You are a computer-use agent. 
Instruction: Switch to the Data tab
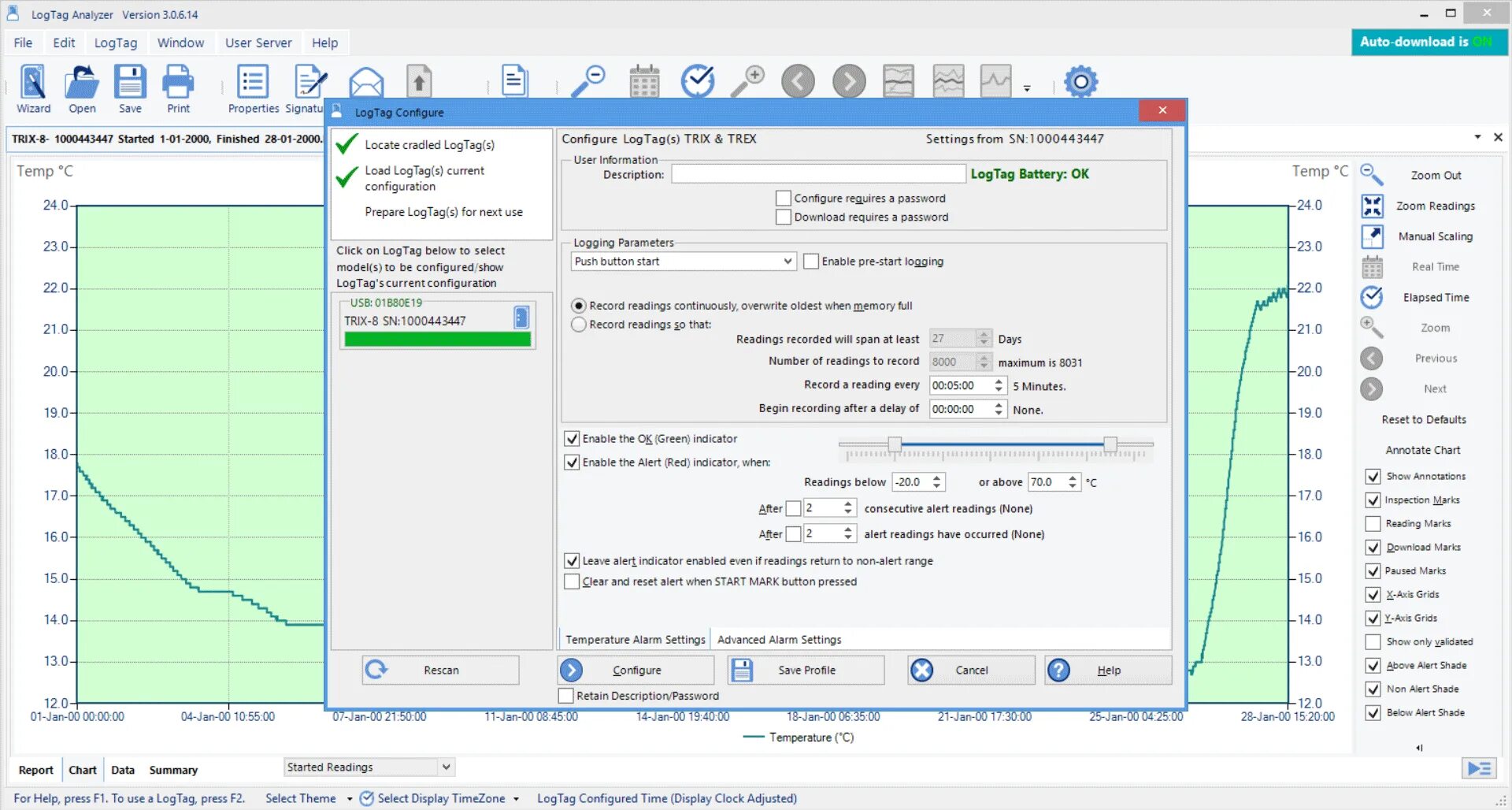point(123,770)
